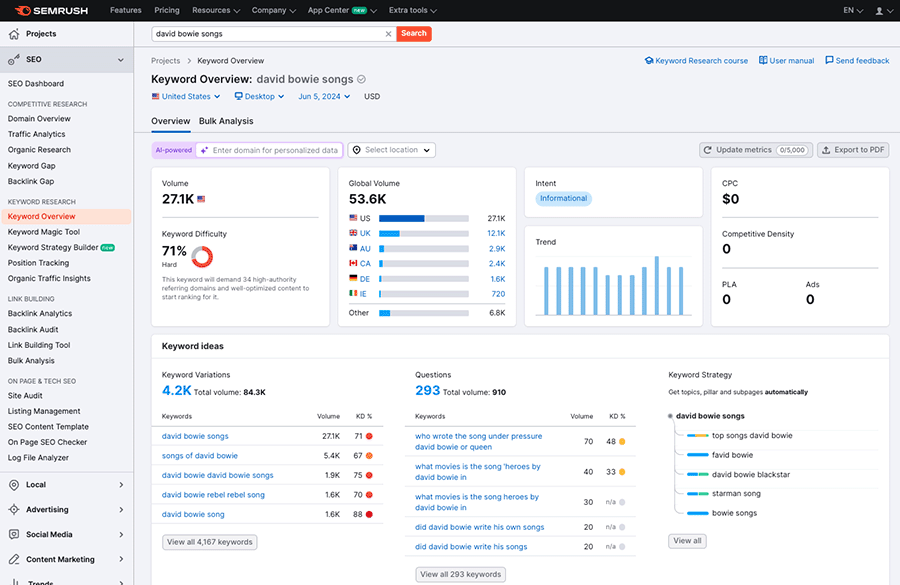Click the UK volume bar in Global Volume
This screenshot has height=585, width=900.
(424, 234)
